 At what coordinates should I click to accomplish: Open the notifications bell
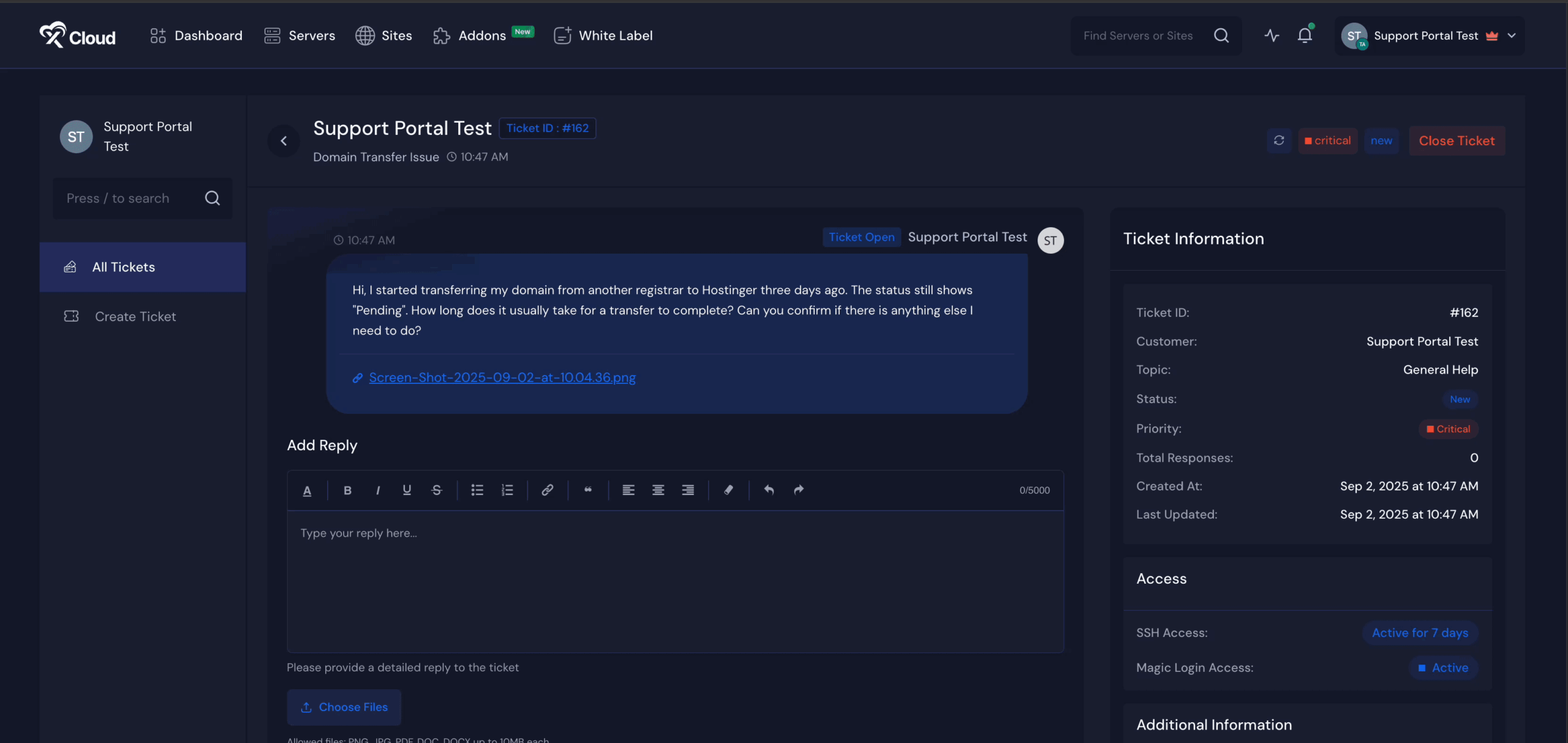pyautogui.click(x=1305, y=36)
